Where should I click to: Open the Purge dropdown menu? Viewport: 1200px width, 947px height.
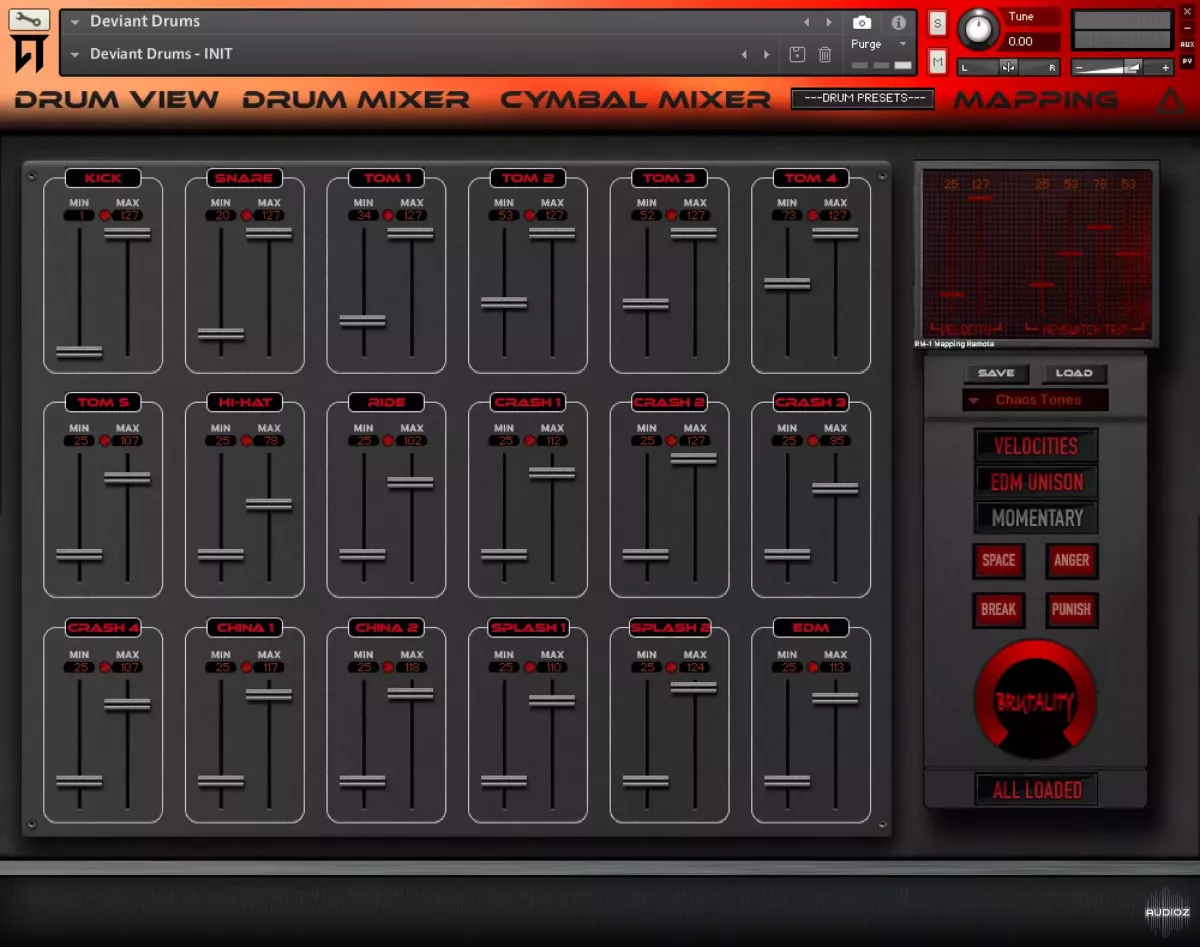click(x=879, y=44)
